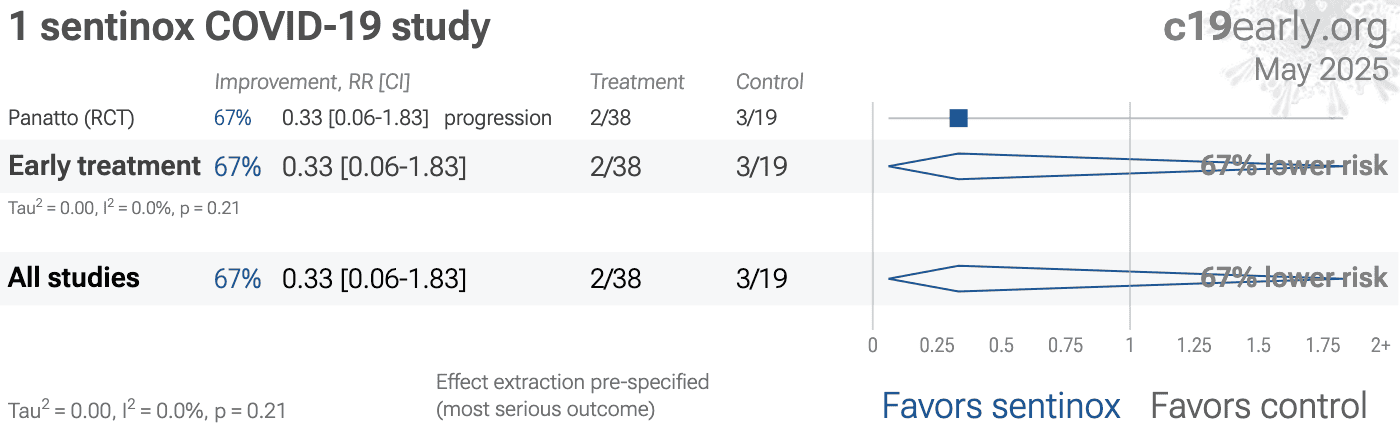This screenshot has height=429, width=1400.
Task: Click the Treatment column header
Action: coord(637,82)
